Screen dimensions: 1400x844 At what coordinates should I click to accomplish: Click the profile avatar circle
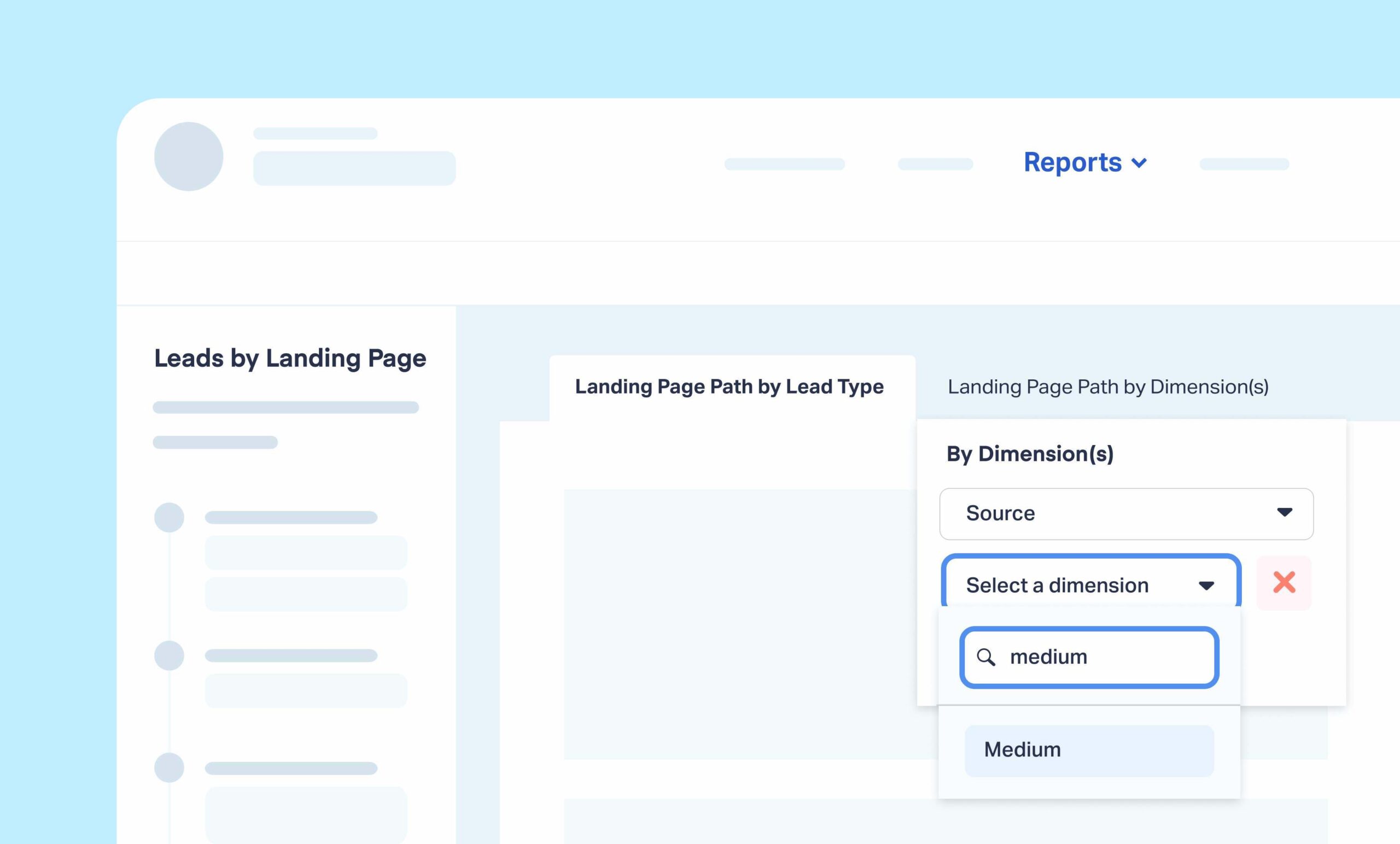pos(189,156)
